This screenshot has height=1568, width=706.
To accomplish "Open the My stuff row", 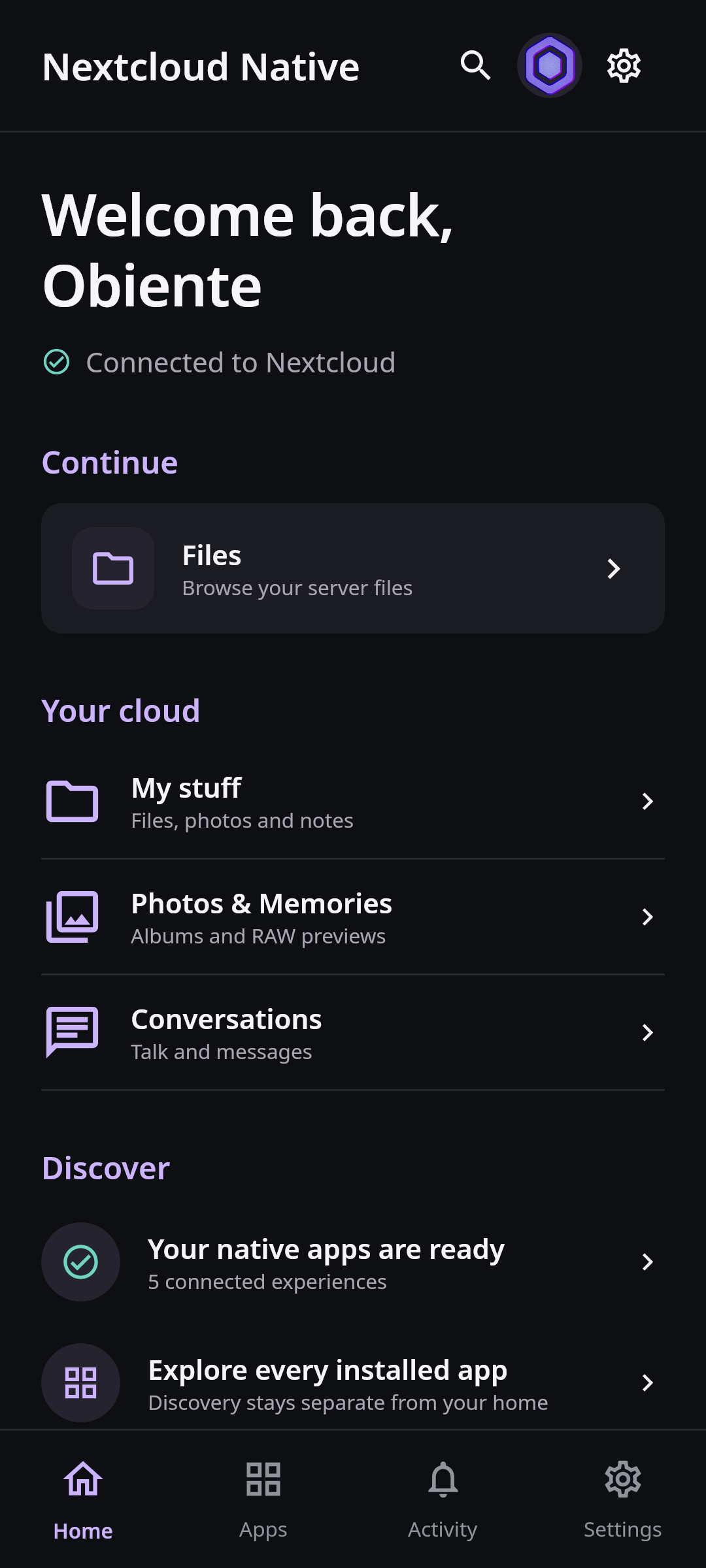I will point(353,801).
